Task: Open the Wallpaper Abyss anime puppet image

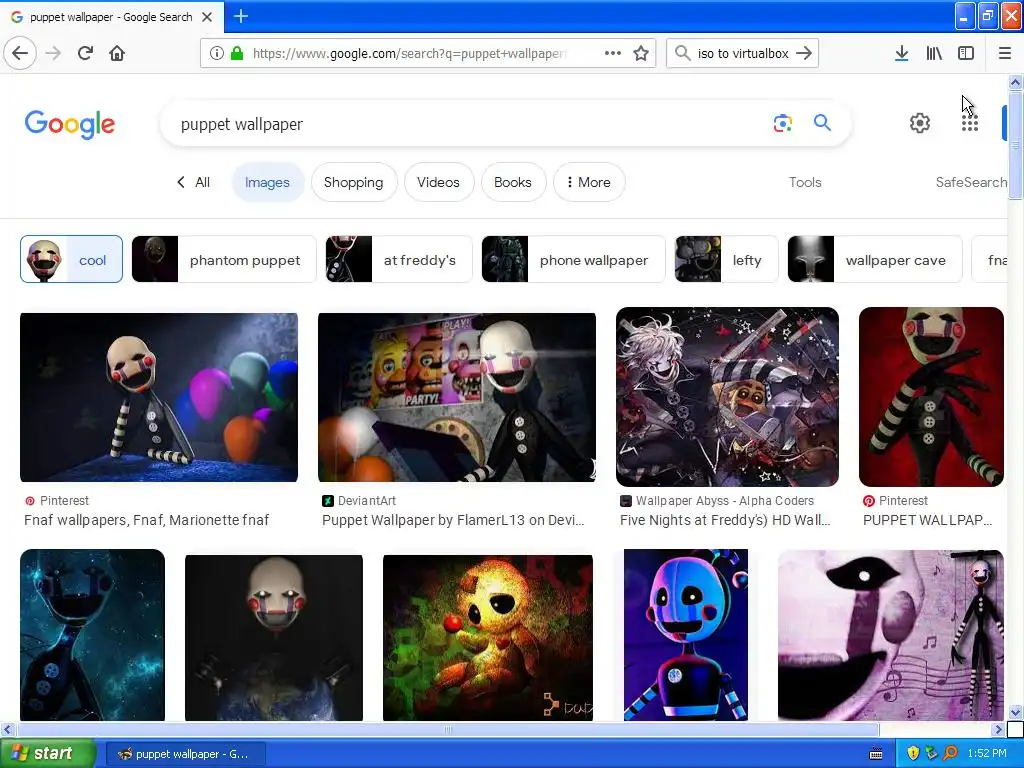Action: click(x=727, y=396)
